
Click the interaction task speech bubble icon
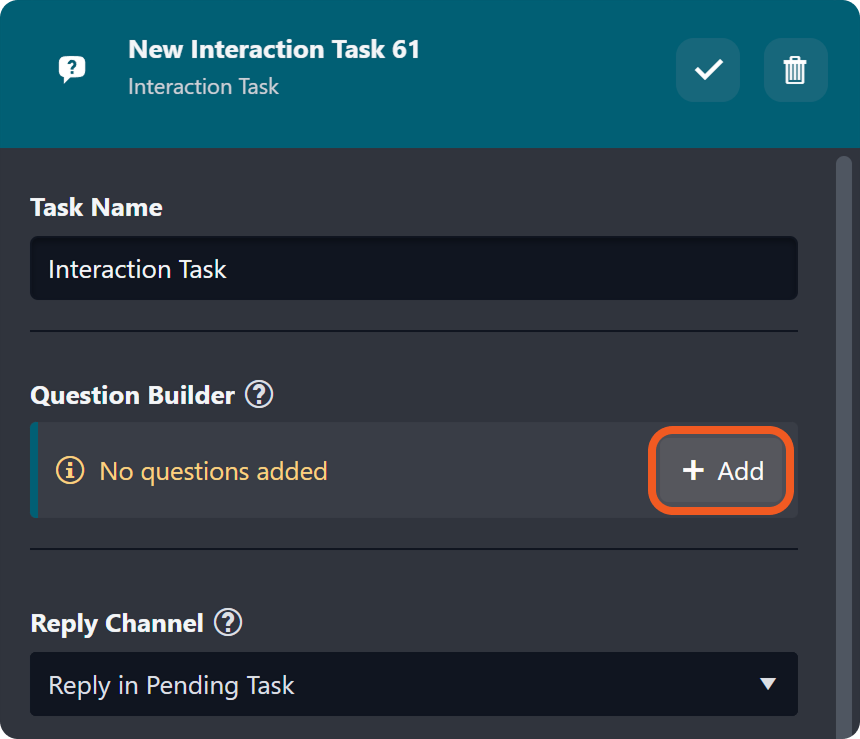71,69
